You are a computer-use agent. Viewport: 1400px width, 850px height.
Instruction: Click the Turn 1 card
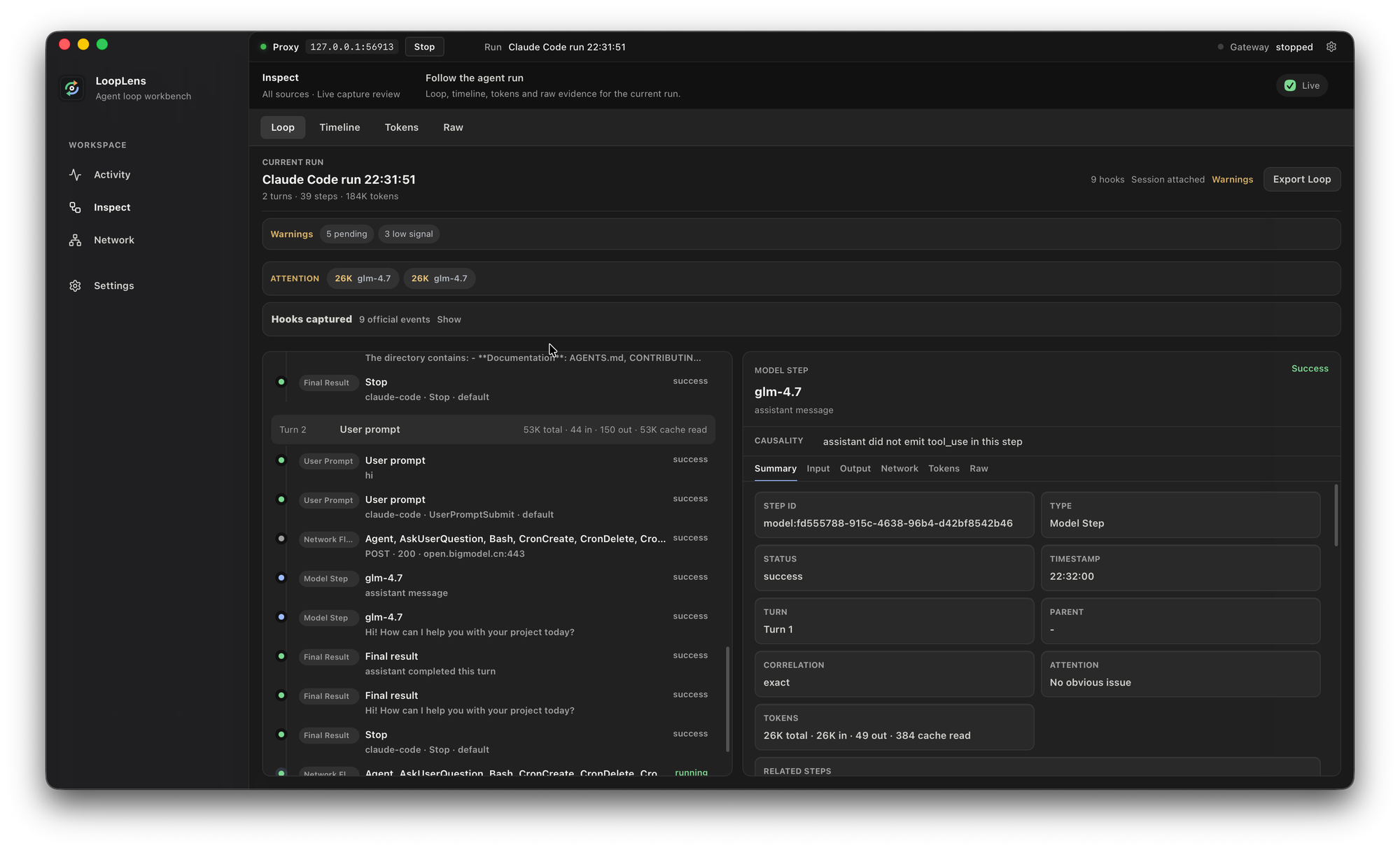[x=894, y=621]
